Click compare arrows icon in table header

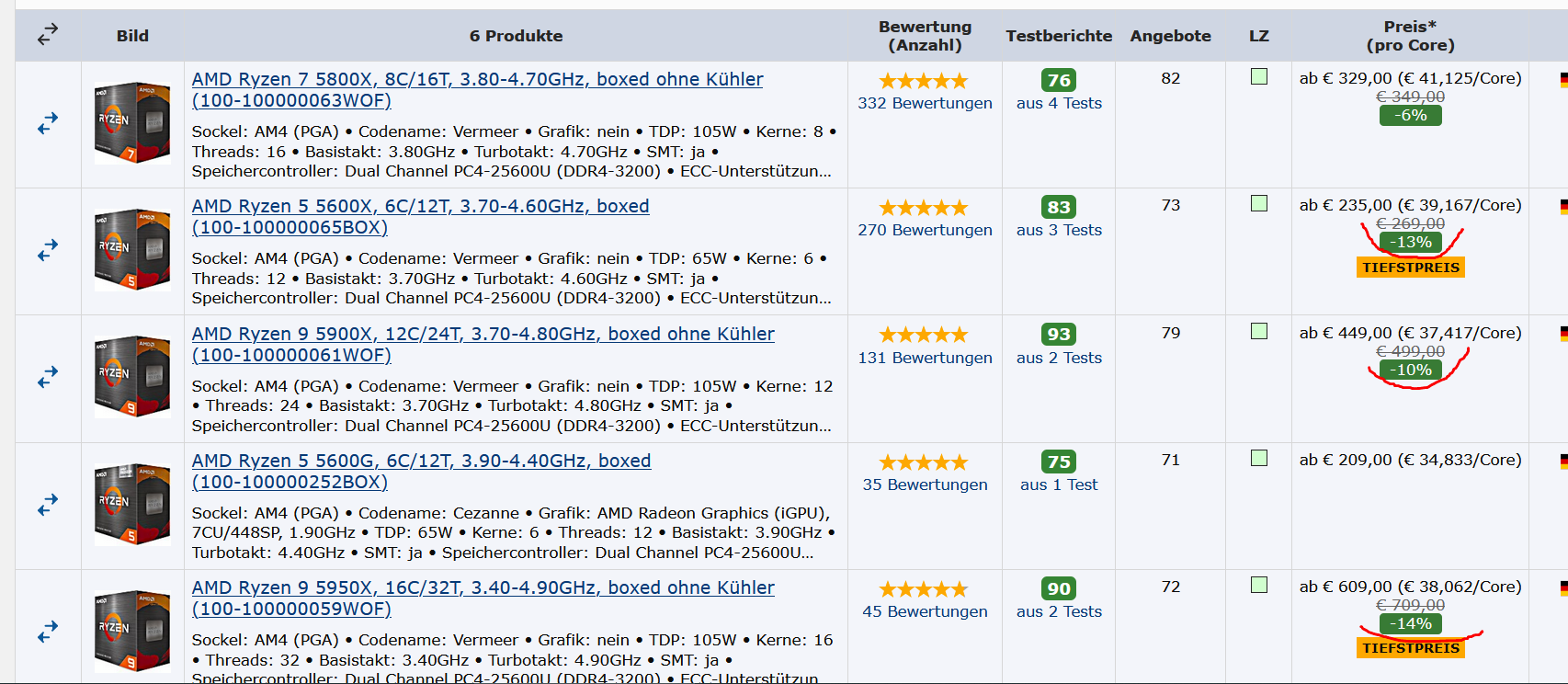tap(48, 34)
